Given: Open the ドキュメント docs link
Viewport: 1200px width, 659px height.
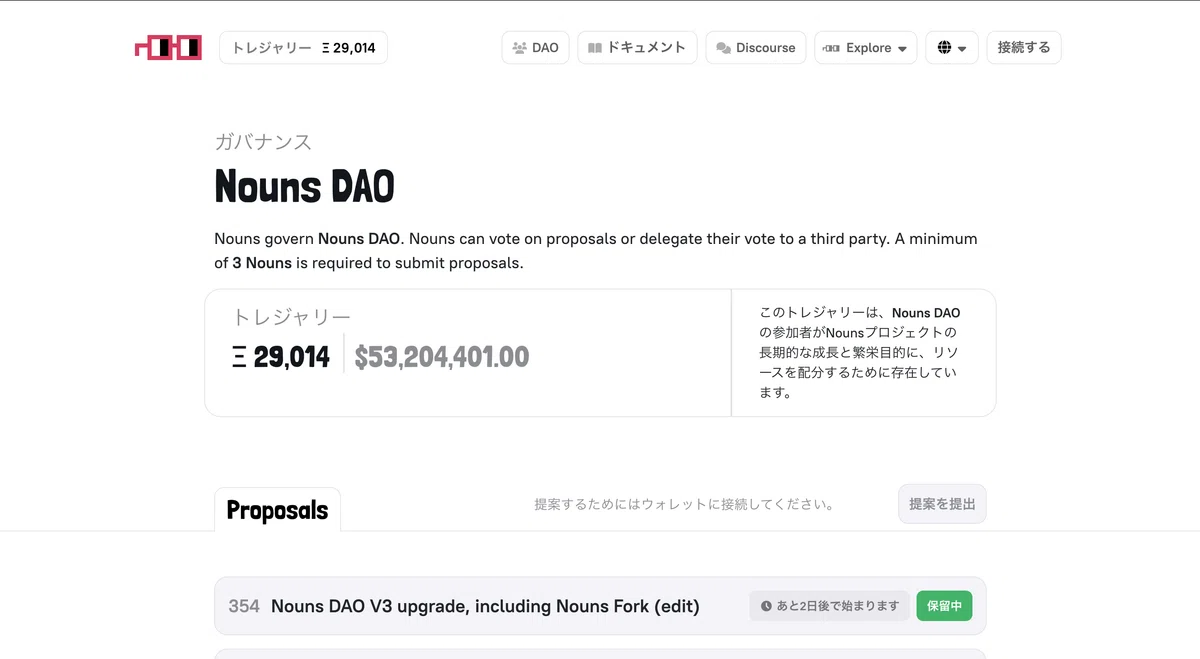Looking at the screenshot, I should coord(637,47).
